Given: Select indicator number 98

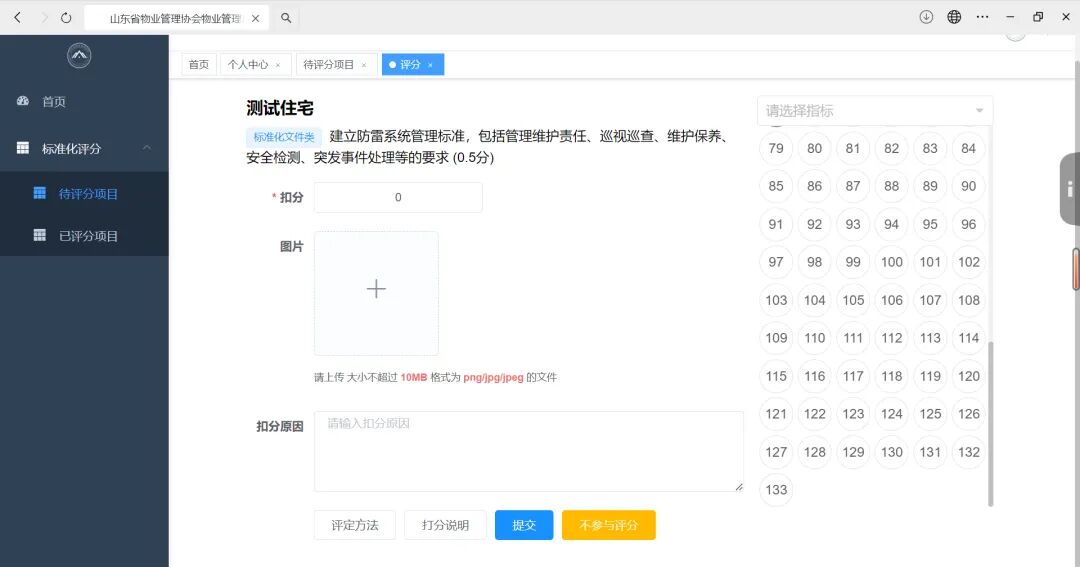Looking at the screenshot, I should click(815, 262).
